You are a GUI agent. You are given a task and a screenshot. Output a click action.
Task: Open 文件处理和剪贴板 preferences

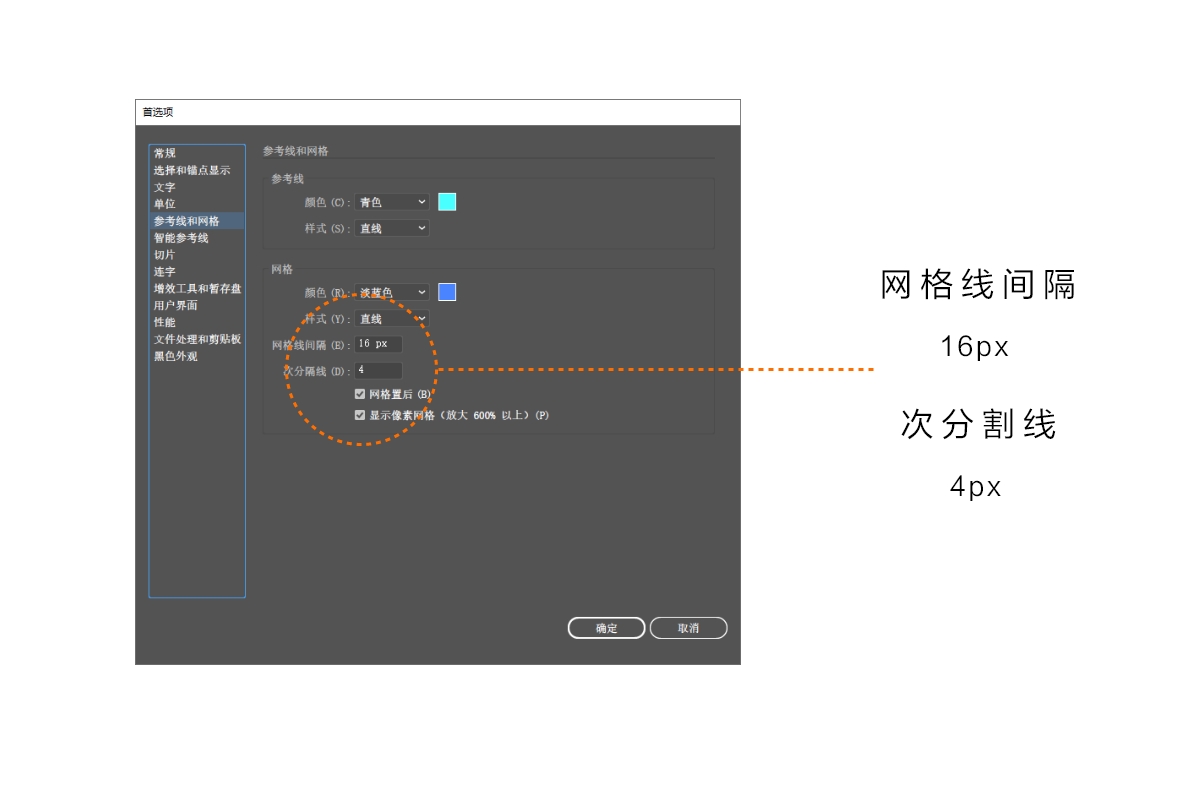[x=197, y=339]
